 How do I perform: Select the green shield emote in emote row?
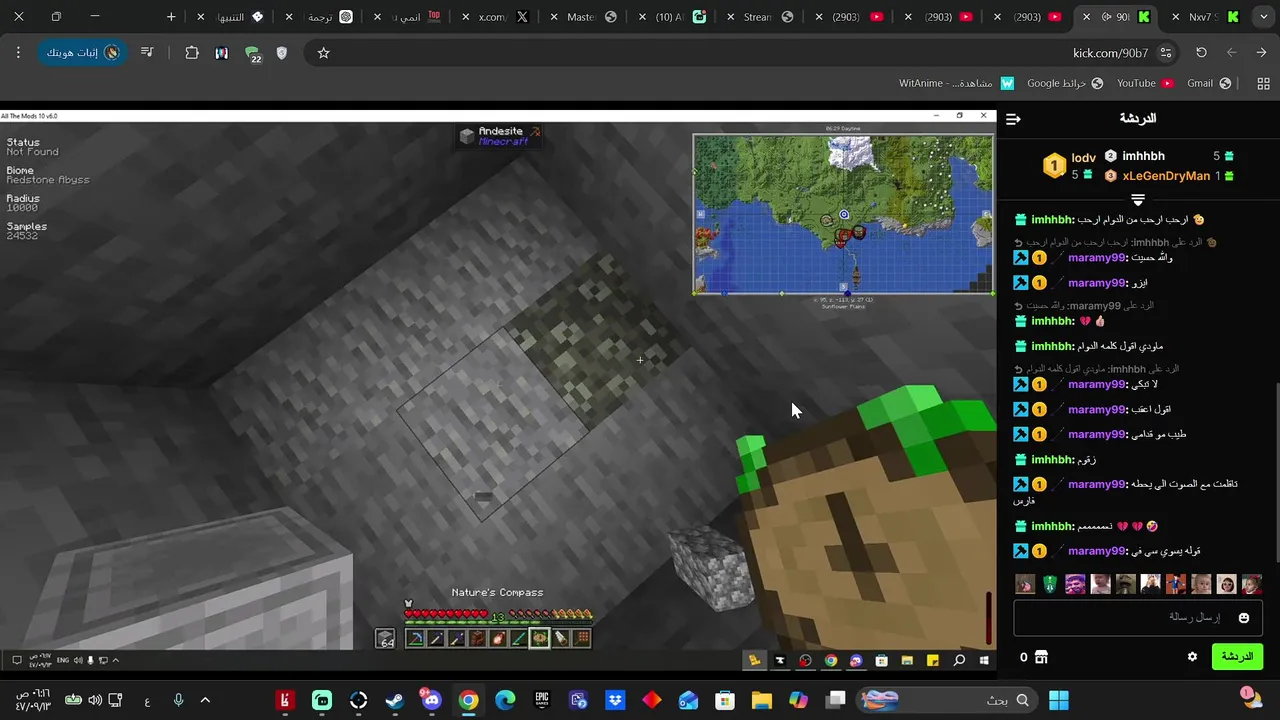pos(1050,584)
